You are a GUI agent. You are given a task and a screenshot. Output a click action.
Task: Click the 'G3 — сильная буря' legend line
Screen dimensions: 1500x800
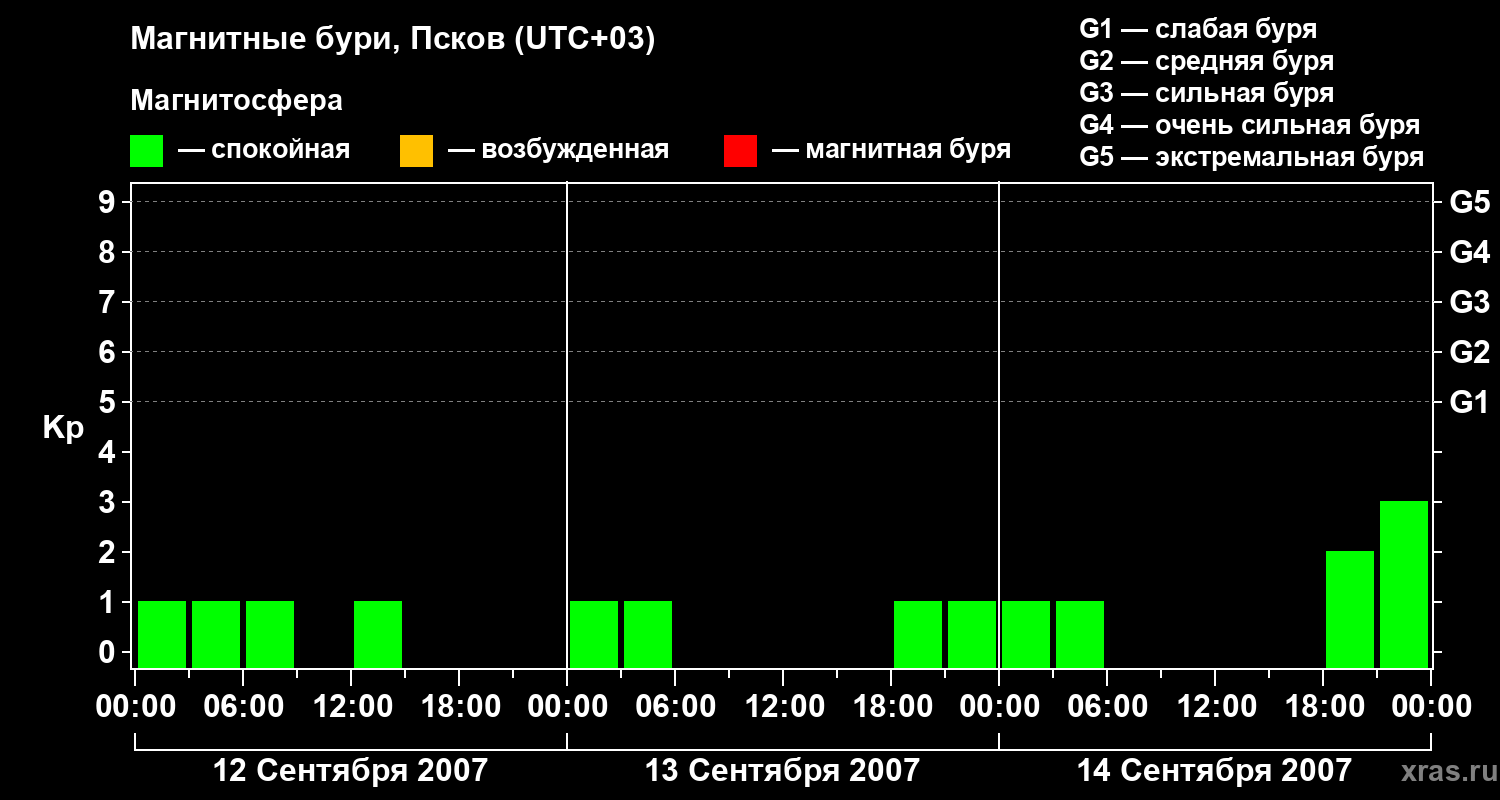[x=1207, y=93]
